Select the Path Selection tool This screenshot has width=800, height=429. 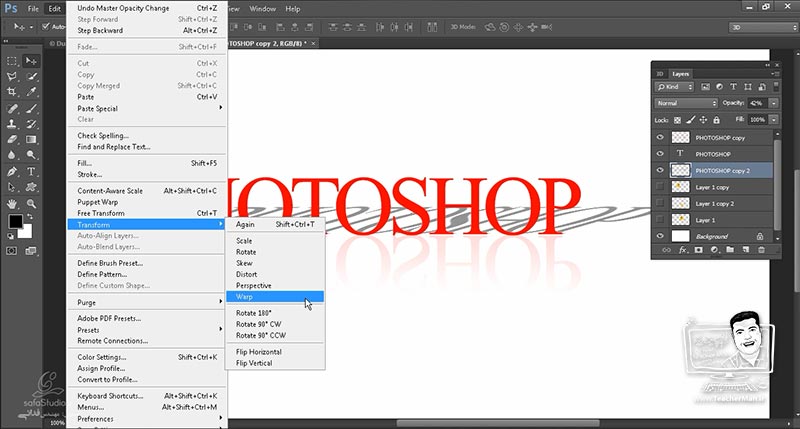pos(12,187)
